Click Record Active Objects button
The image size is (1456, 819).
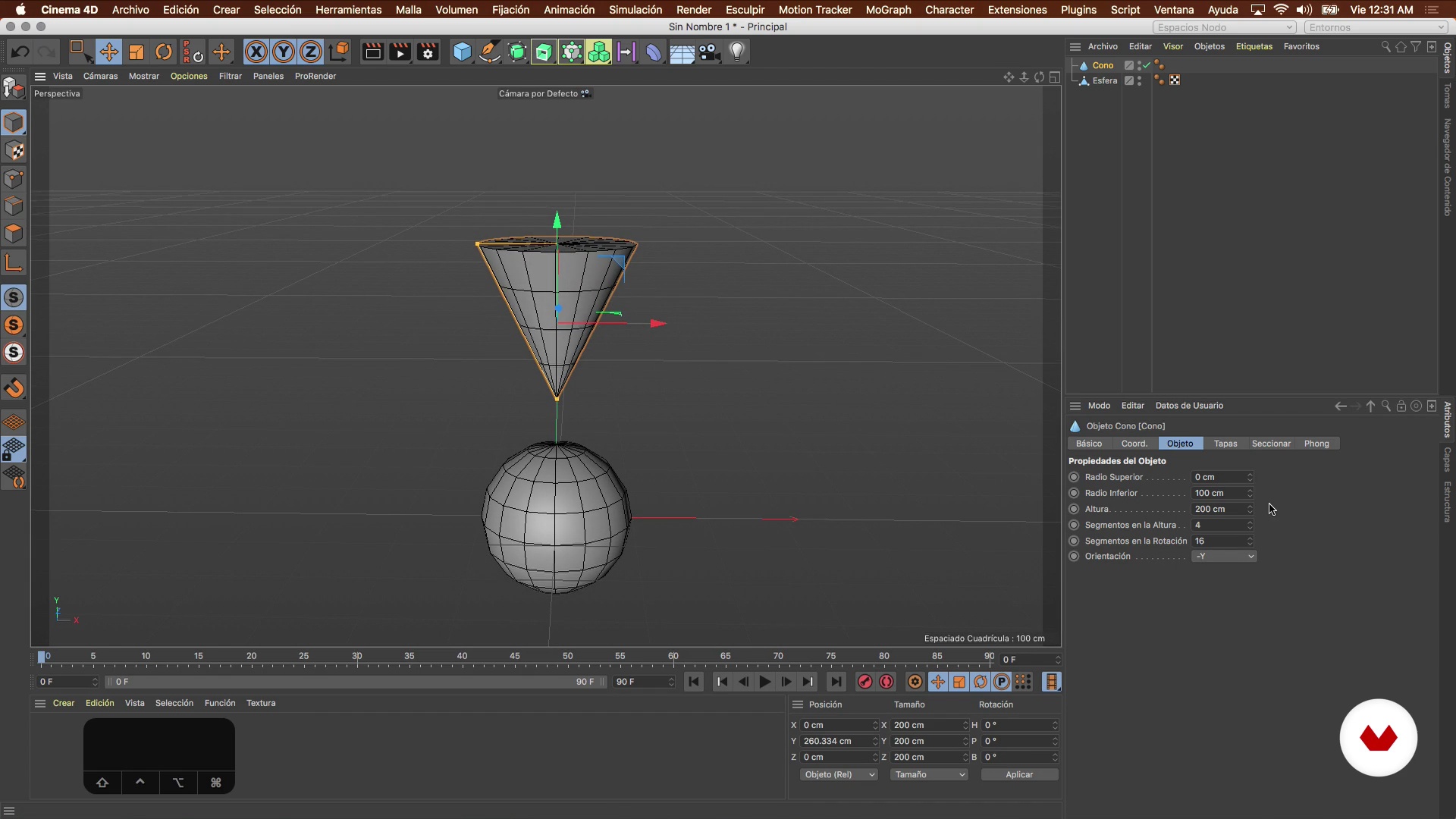coord(864,682)
